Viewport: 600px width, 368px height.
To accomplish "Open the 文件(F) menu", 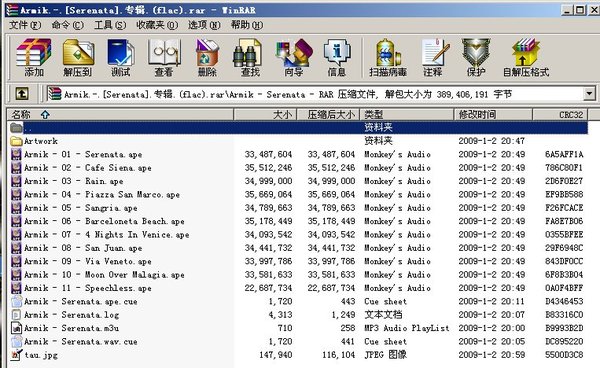I will point(25,25).
